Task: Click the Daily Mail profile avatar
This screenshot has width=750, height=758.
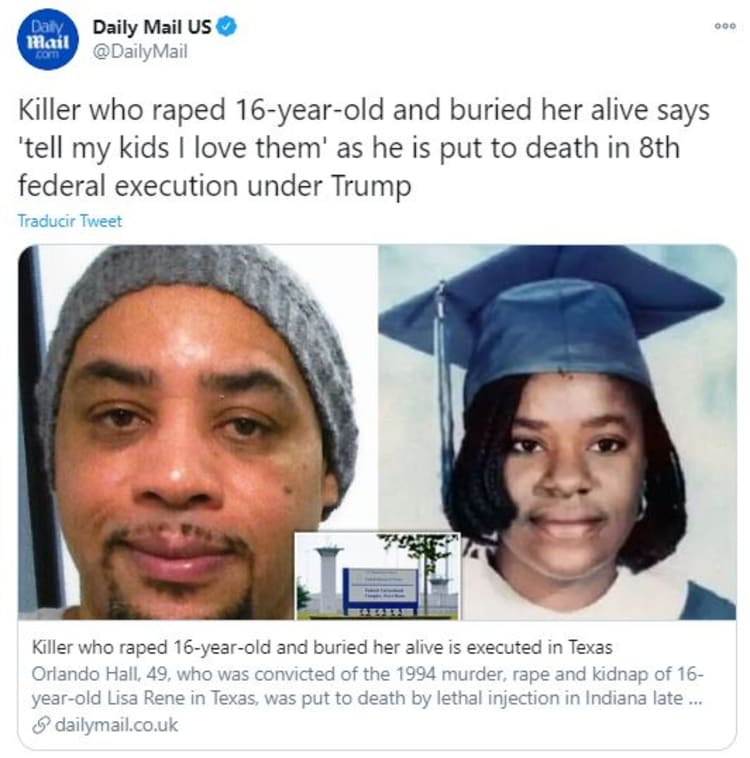Action: [47, 40]
